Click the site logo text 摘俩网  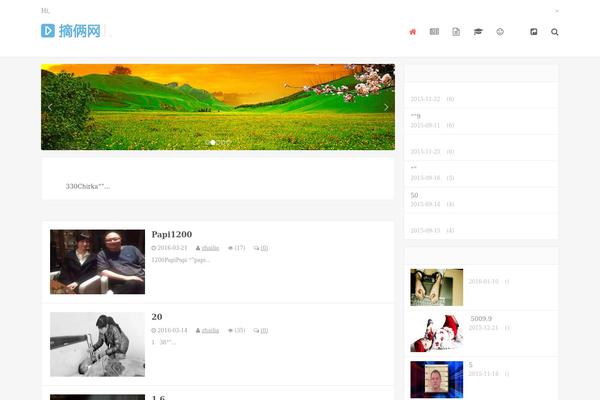[80, 31]
